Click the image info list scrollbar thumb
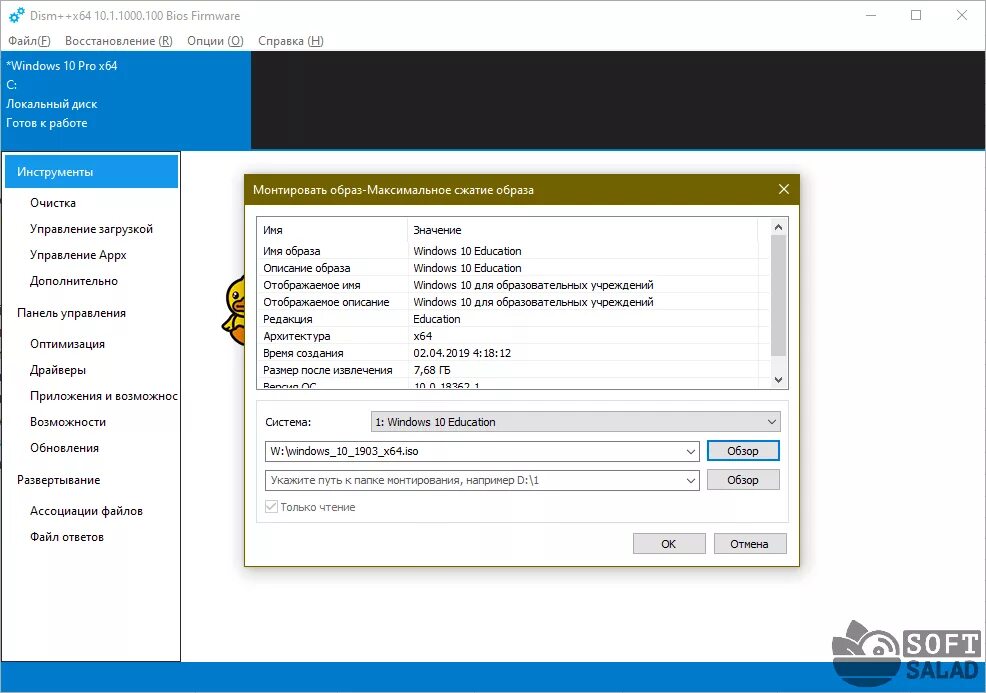 pos(778,296)
